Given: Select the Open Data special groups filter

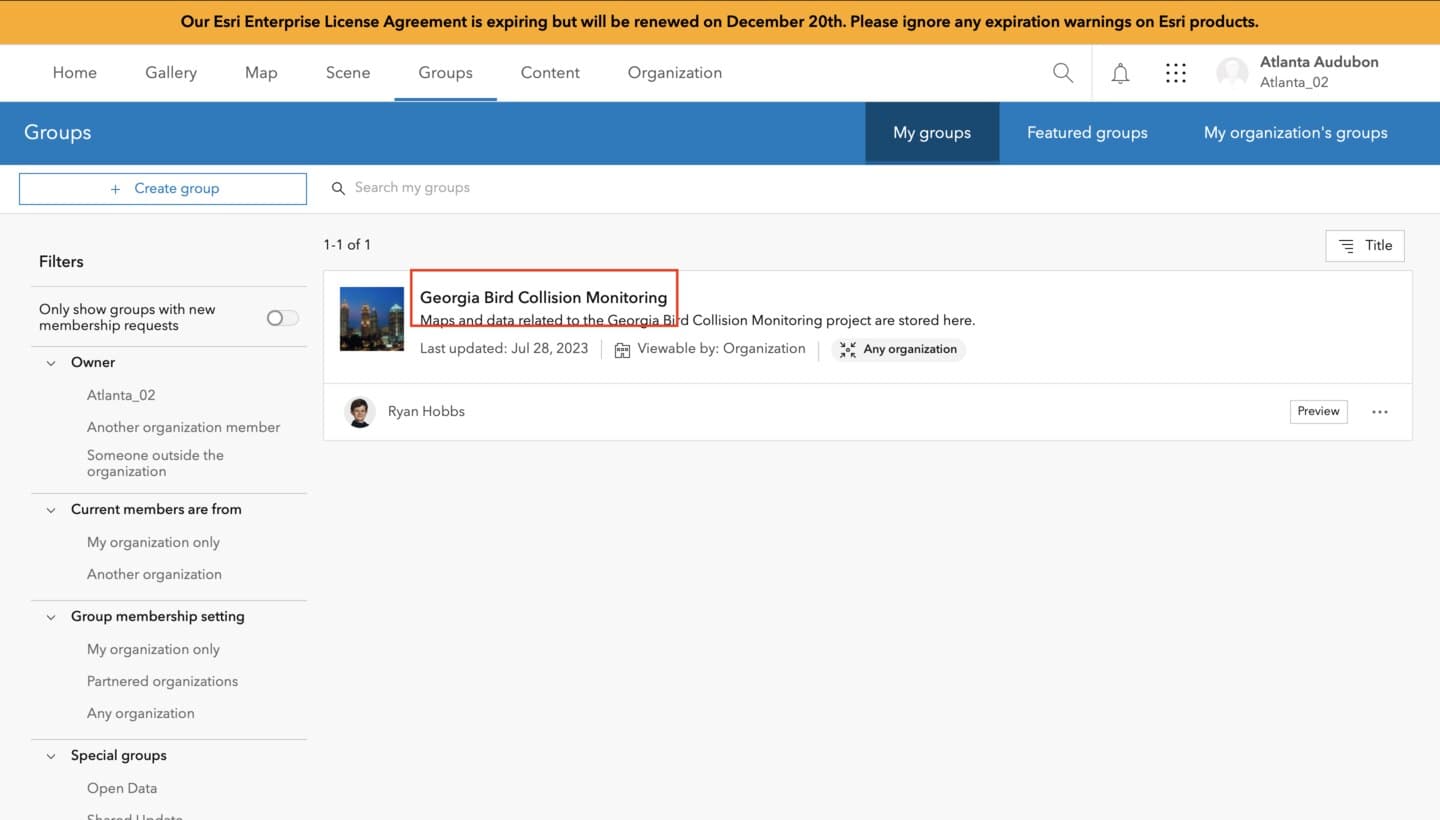Looking at the screenshot, I should (122, 788).
